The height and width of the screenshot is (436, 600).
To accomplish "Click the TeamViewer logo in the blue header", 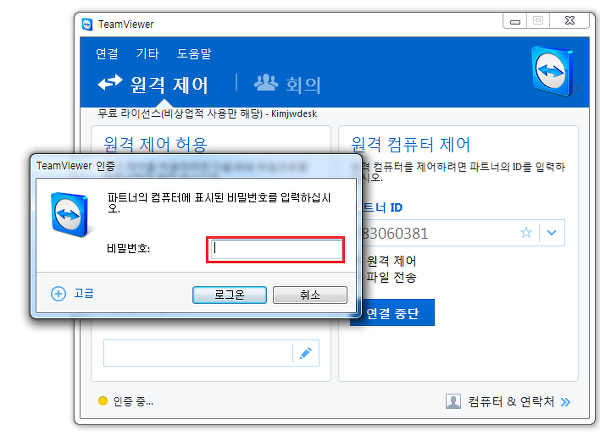I will pyautogui.click(x=553, y=71).
